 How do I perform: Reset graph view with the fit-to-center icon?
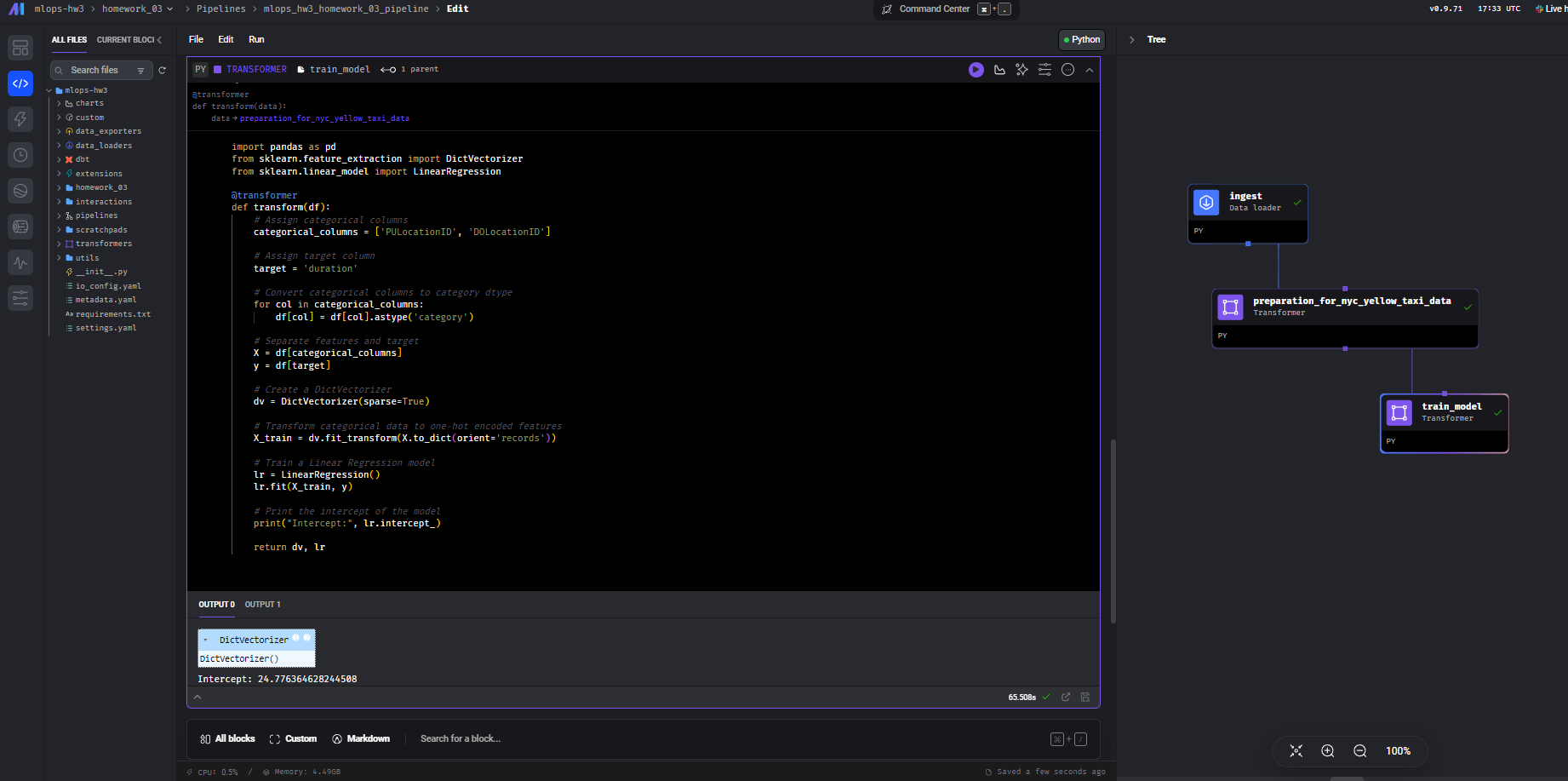click(1296, 750)
